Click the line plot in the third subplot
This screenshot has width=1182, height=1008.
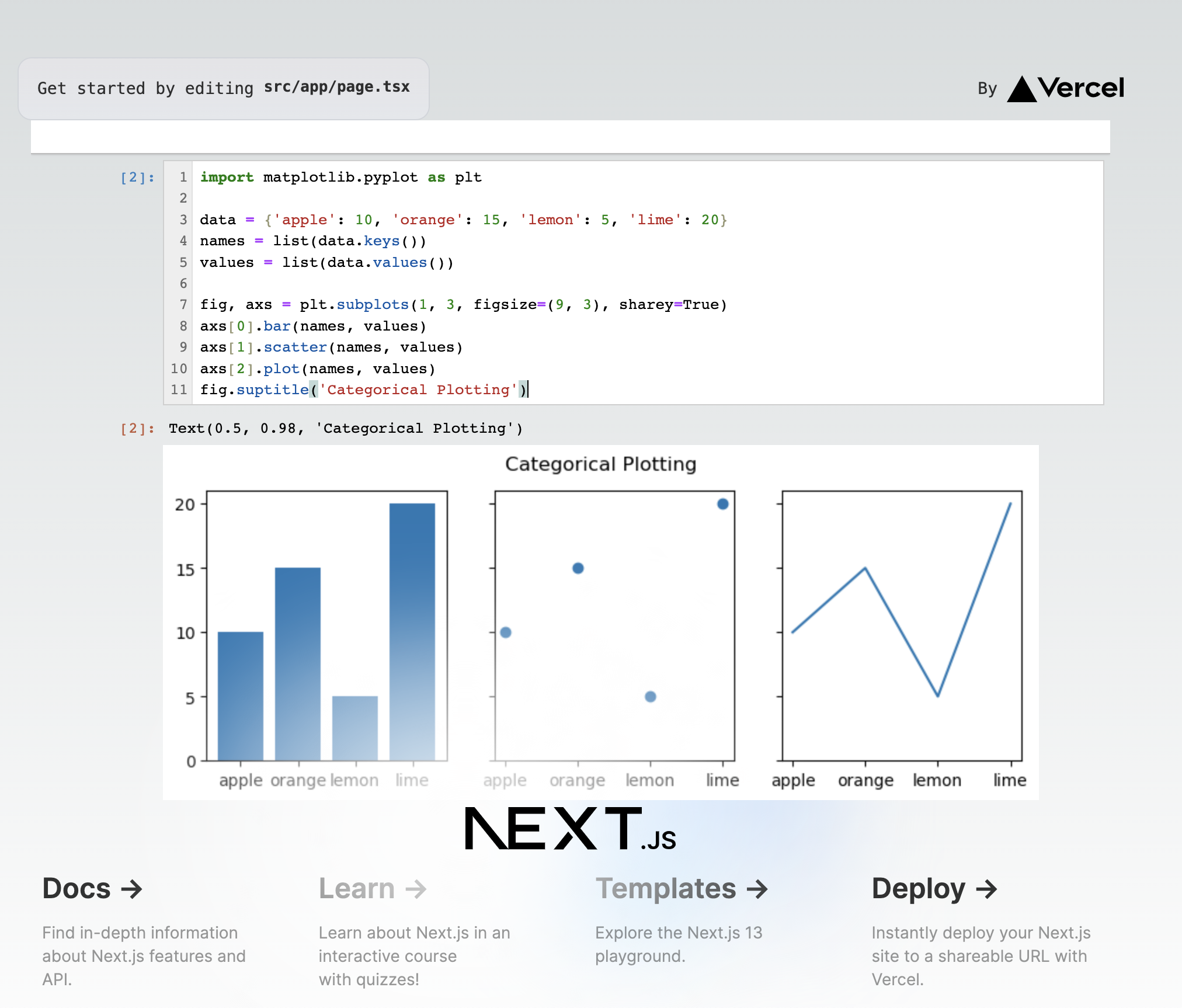901,631
